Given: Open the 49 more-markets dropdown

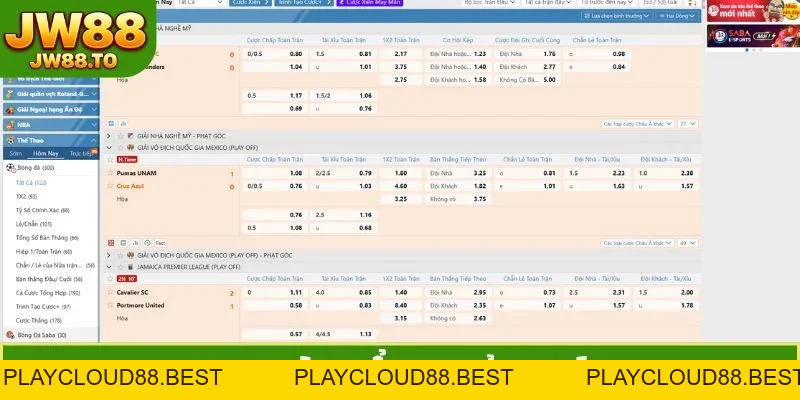Looking at the screenshot, I should [688, 243].
